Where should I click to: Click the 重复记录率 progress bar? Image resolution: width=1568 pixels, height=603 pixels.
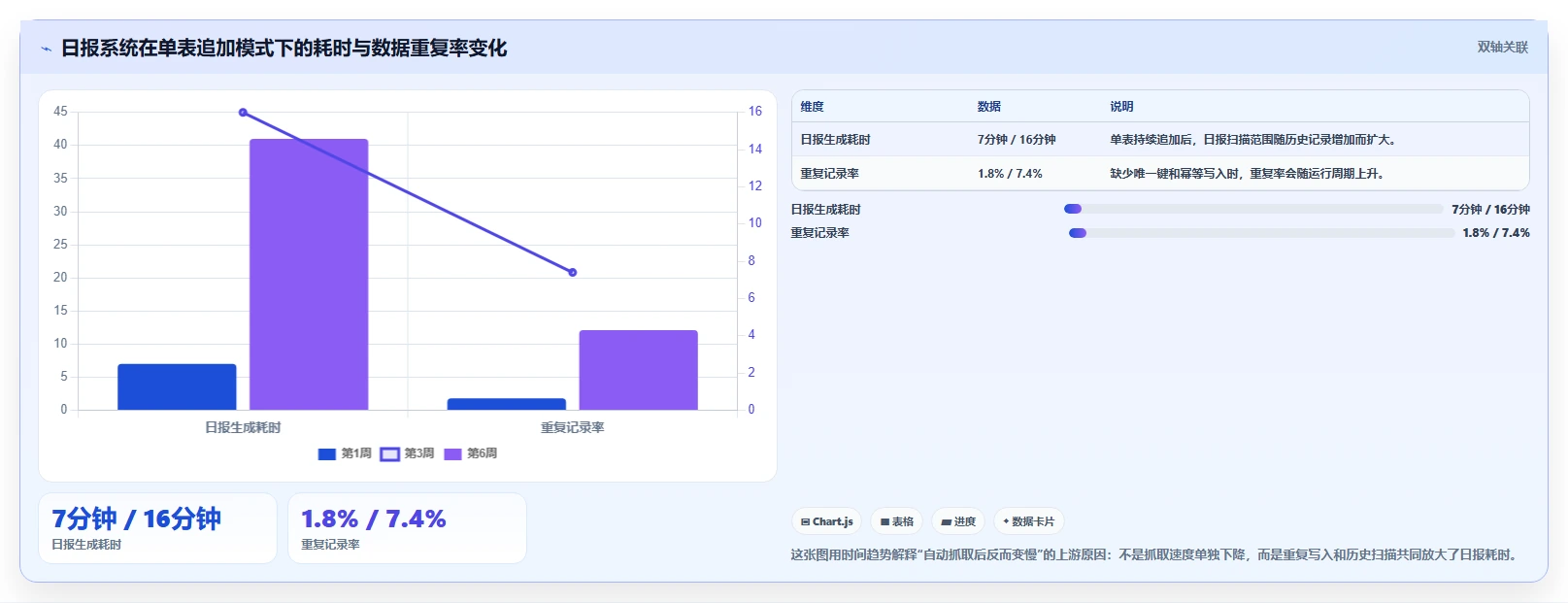click(x=1261, y=233)
